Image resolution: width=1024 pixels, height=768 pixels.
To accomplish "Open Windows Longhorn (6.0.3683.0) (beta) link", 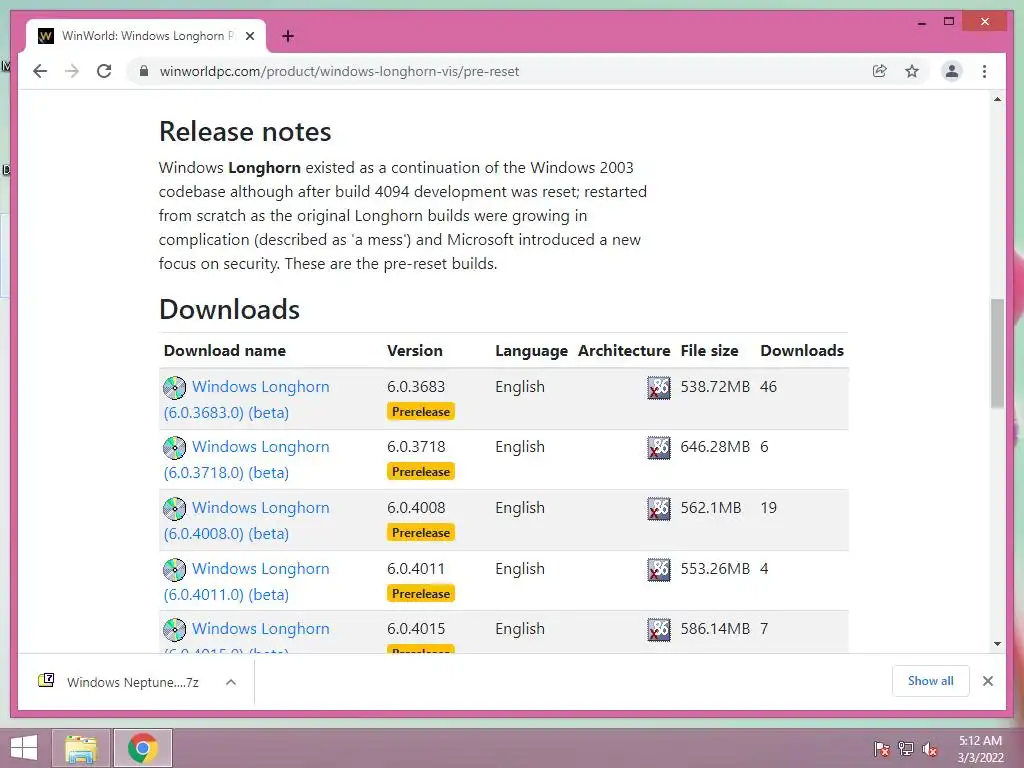I will tap(246, 399).
